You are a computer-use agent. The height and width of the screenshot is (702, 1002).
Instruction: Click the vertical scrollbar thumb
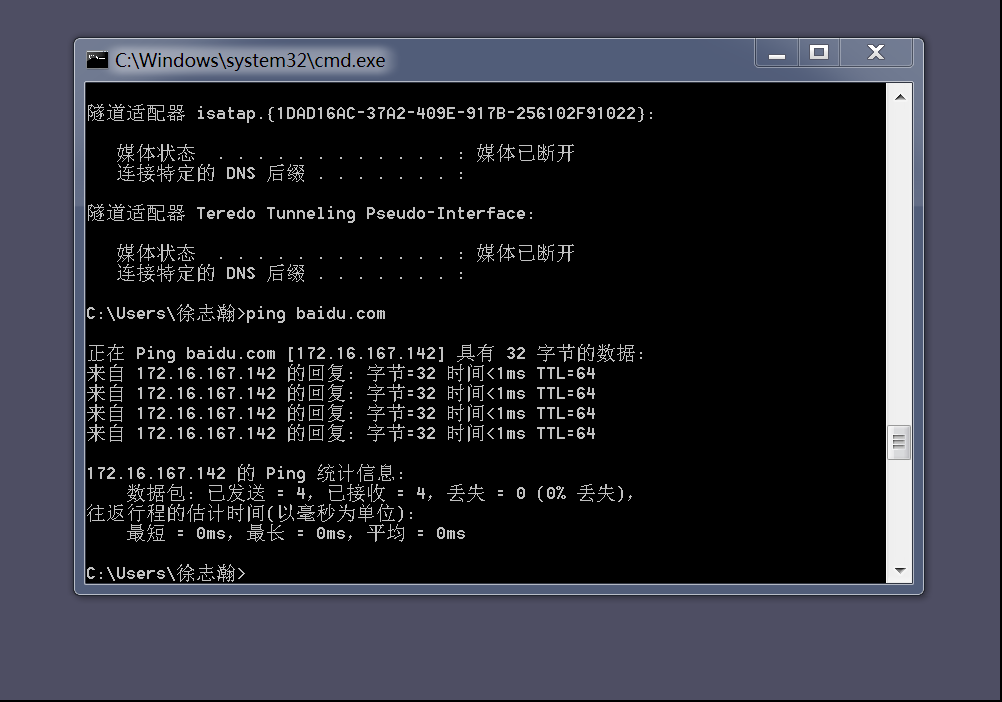900,441
